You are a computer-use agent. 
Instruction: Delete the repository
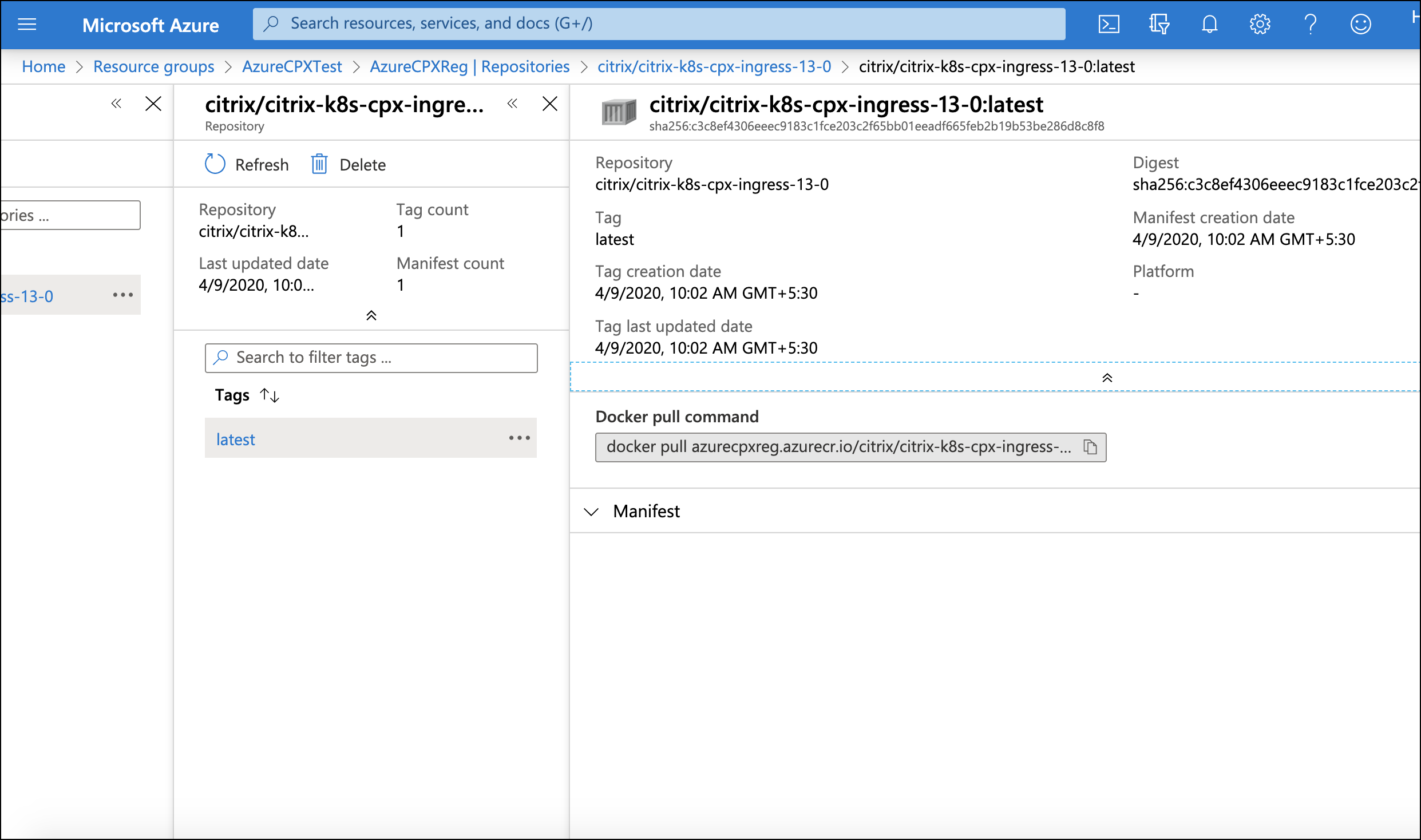pyautogui.click(x=348, y=164)
